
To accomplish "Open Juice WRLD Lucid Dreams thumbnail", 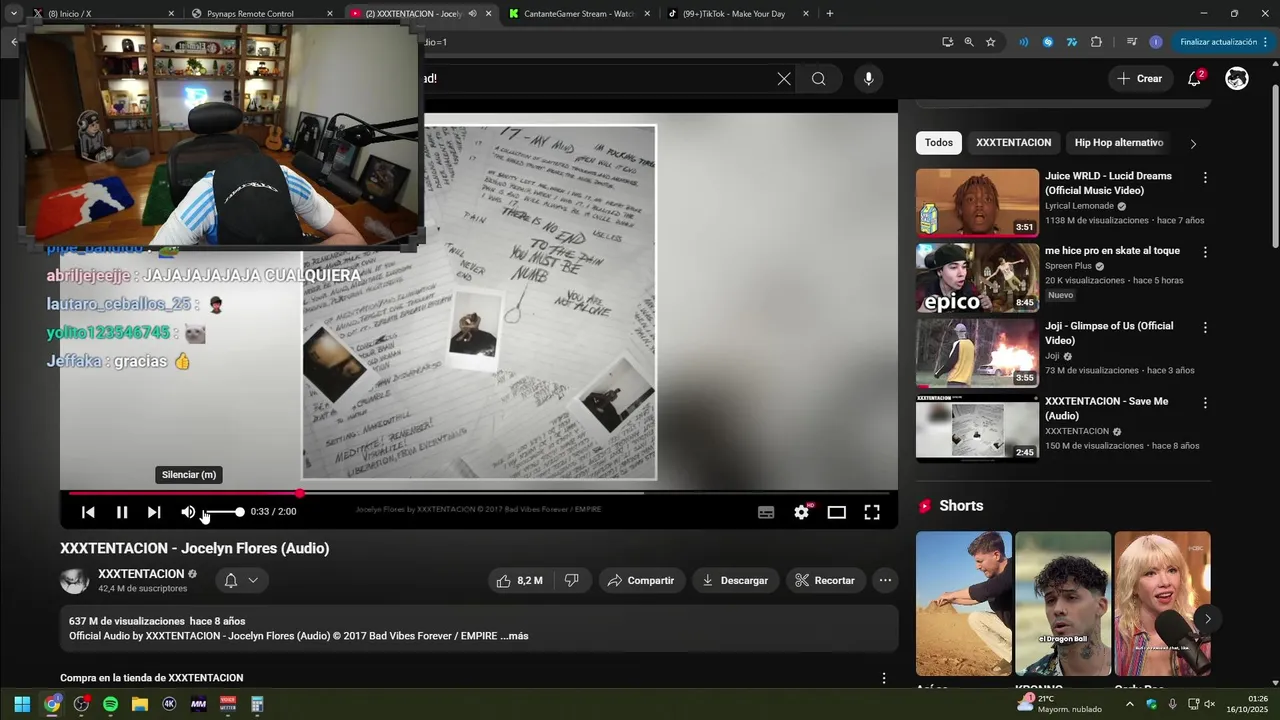I will [x=977, y=202].
